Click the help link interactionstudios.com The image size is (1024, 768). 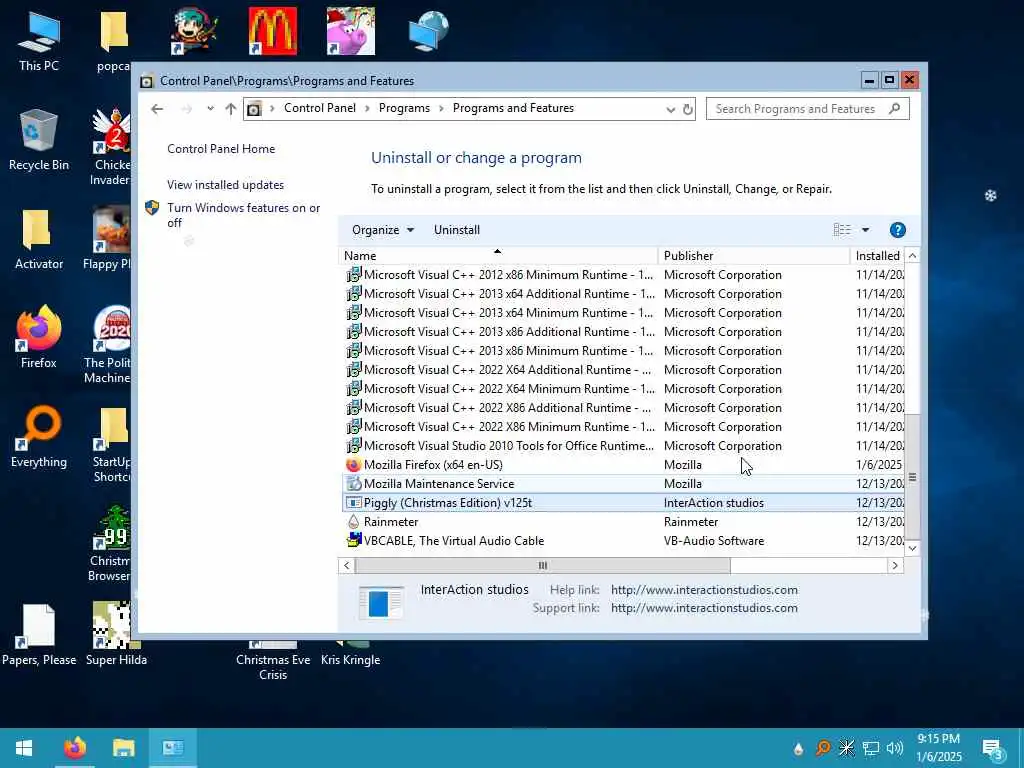pyautogui.click(x=704, y=590)
